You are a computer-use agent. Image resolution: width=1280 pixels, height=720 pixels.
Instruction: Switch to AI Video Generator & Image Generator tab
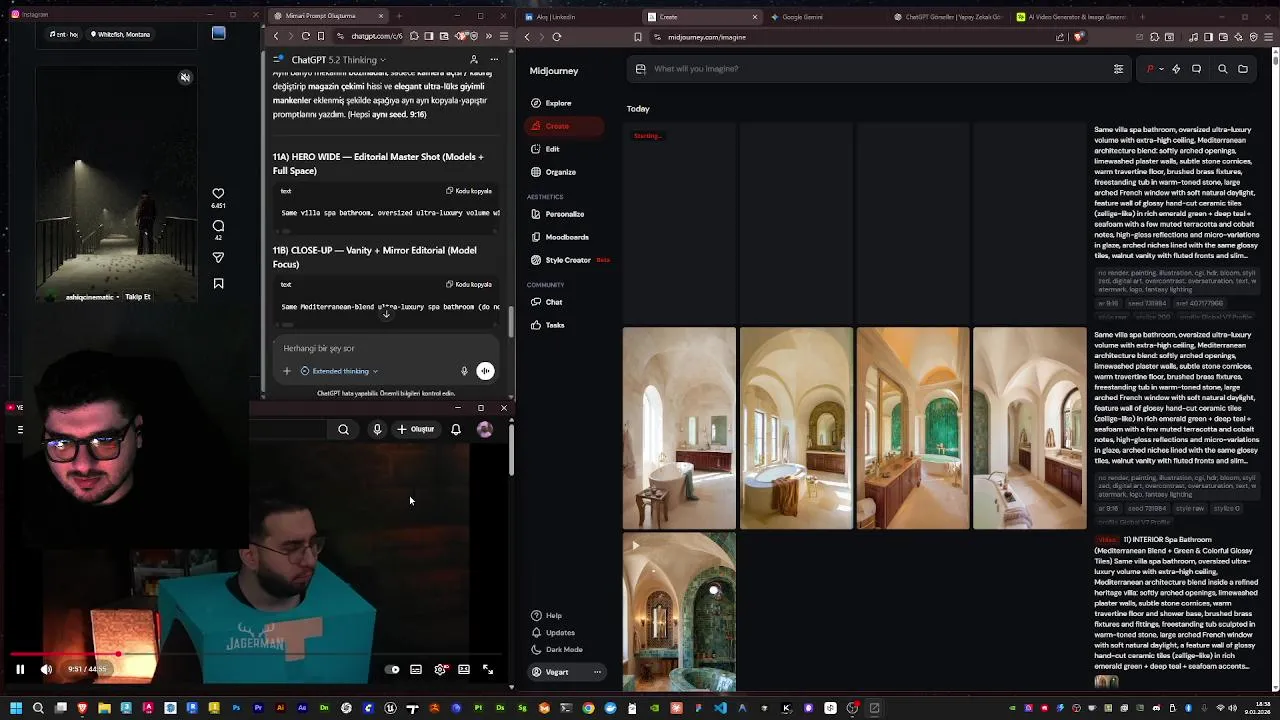pos(1070,17)
